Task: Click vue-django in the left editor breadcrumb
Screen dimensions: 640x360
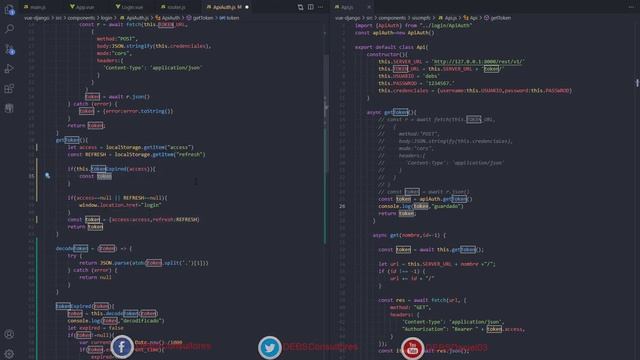Action: click(37, 18)
